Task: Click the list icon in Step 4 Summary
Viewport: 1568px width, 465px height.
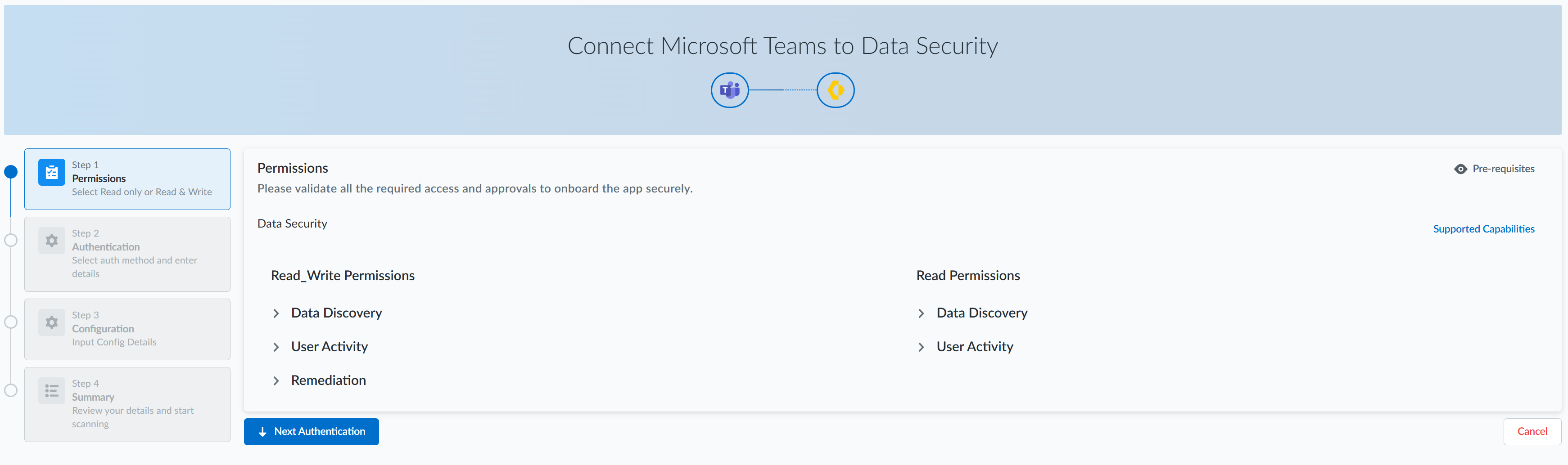Action: [x=52, y=391]
